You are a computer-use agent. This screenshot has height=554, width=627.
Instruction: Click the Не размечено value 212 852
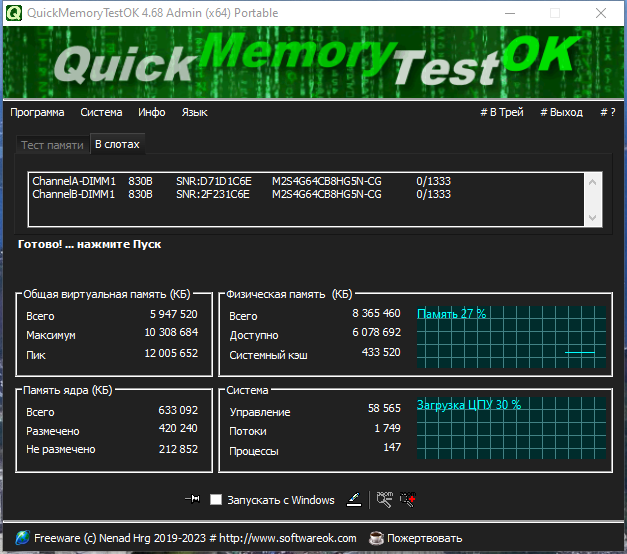178,449
